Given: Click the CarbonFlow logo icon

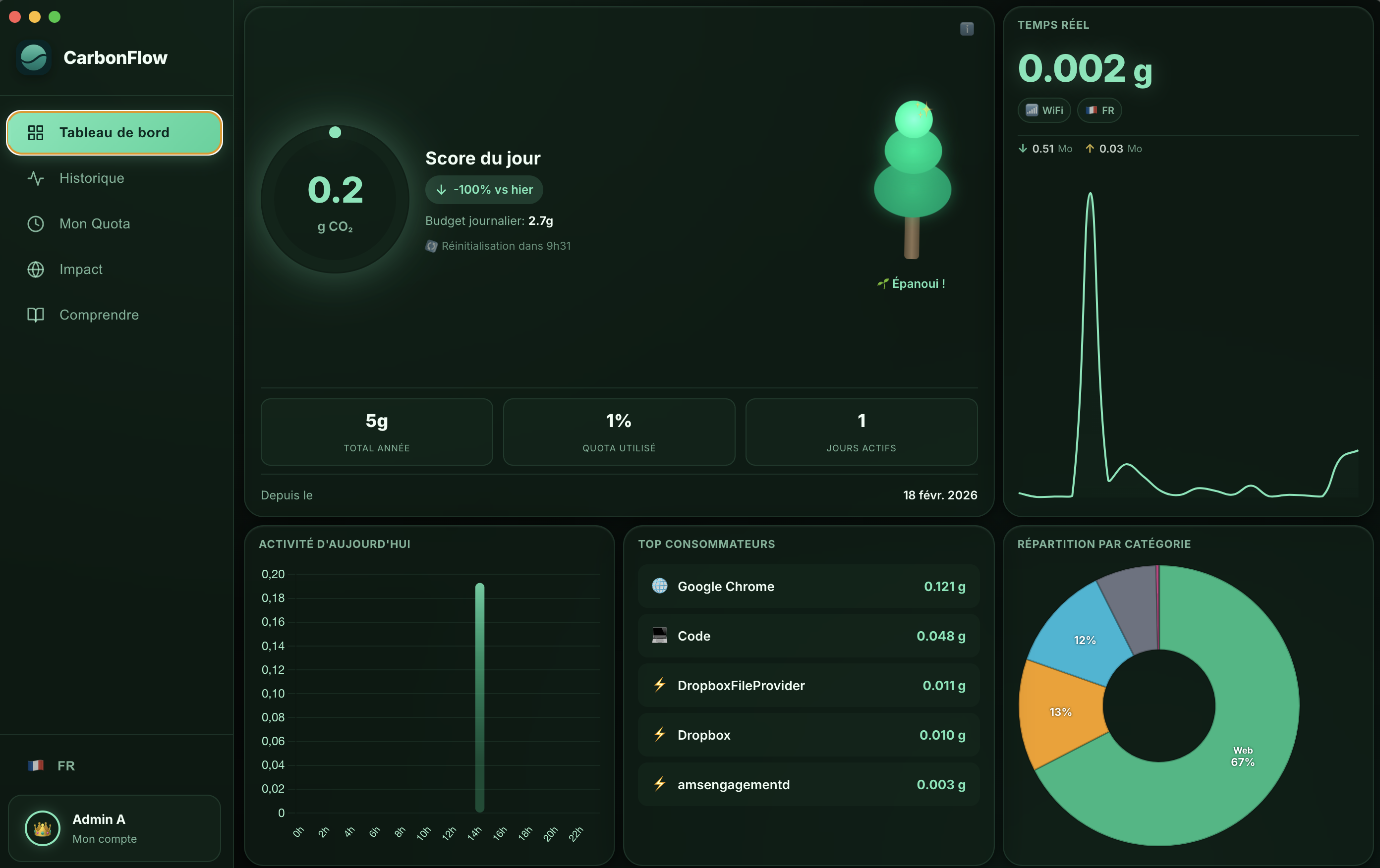Looking at the screenshot, I should click(x=34, y=57).
